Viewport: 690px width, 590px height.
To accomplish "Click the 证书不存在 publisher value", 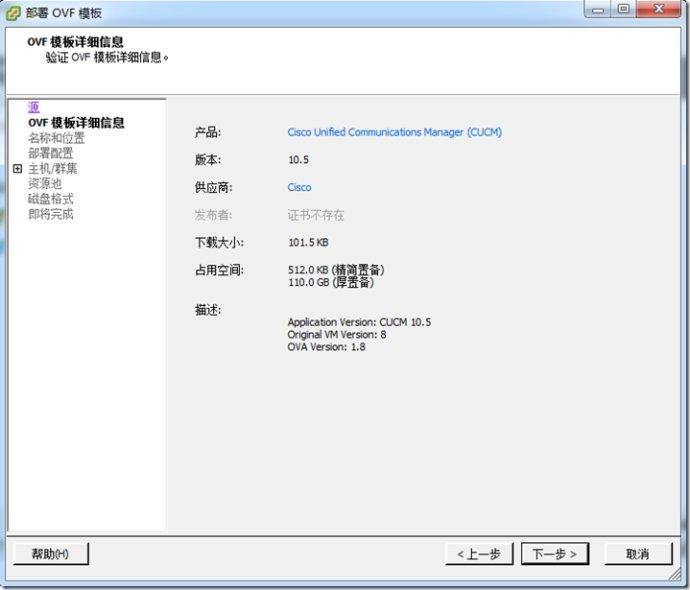I will pyautogui.click(x=316, y=215).
